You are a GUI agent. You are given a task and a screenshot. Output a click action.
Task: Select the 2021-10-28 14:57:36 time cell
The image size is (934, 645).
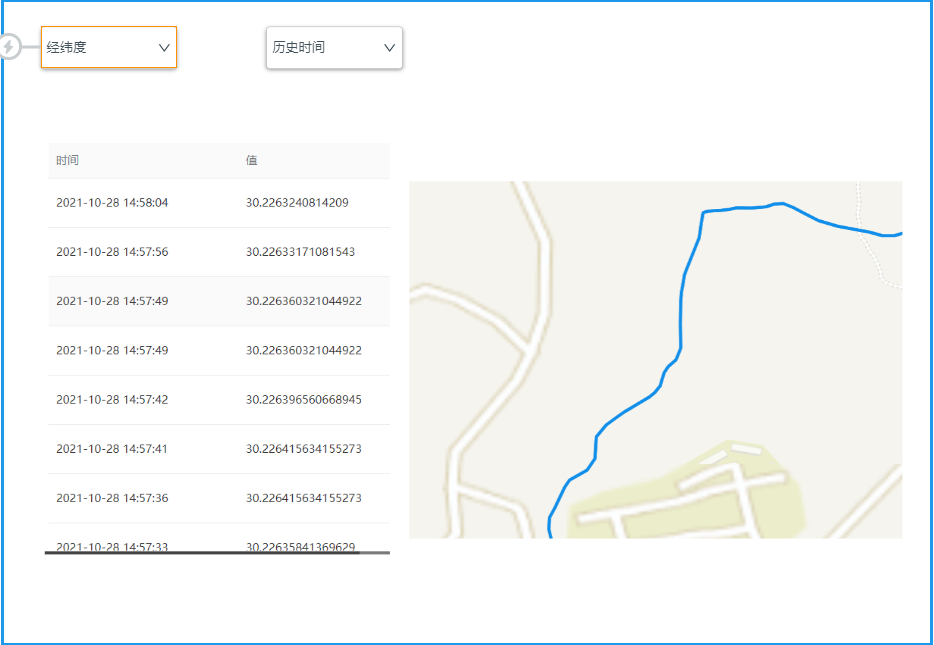113,498
